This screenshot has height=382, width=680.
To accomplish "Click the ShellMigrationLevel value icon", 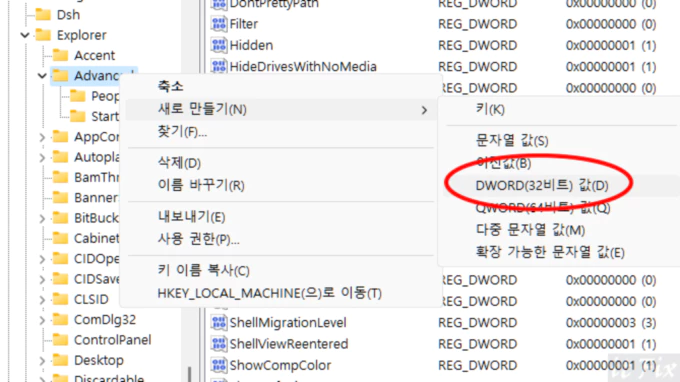I will (x=219, y=323).
